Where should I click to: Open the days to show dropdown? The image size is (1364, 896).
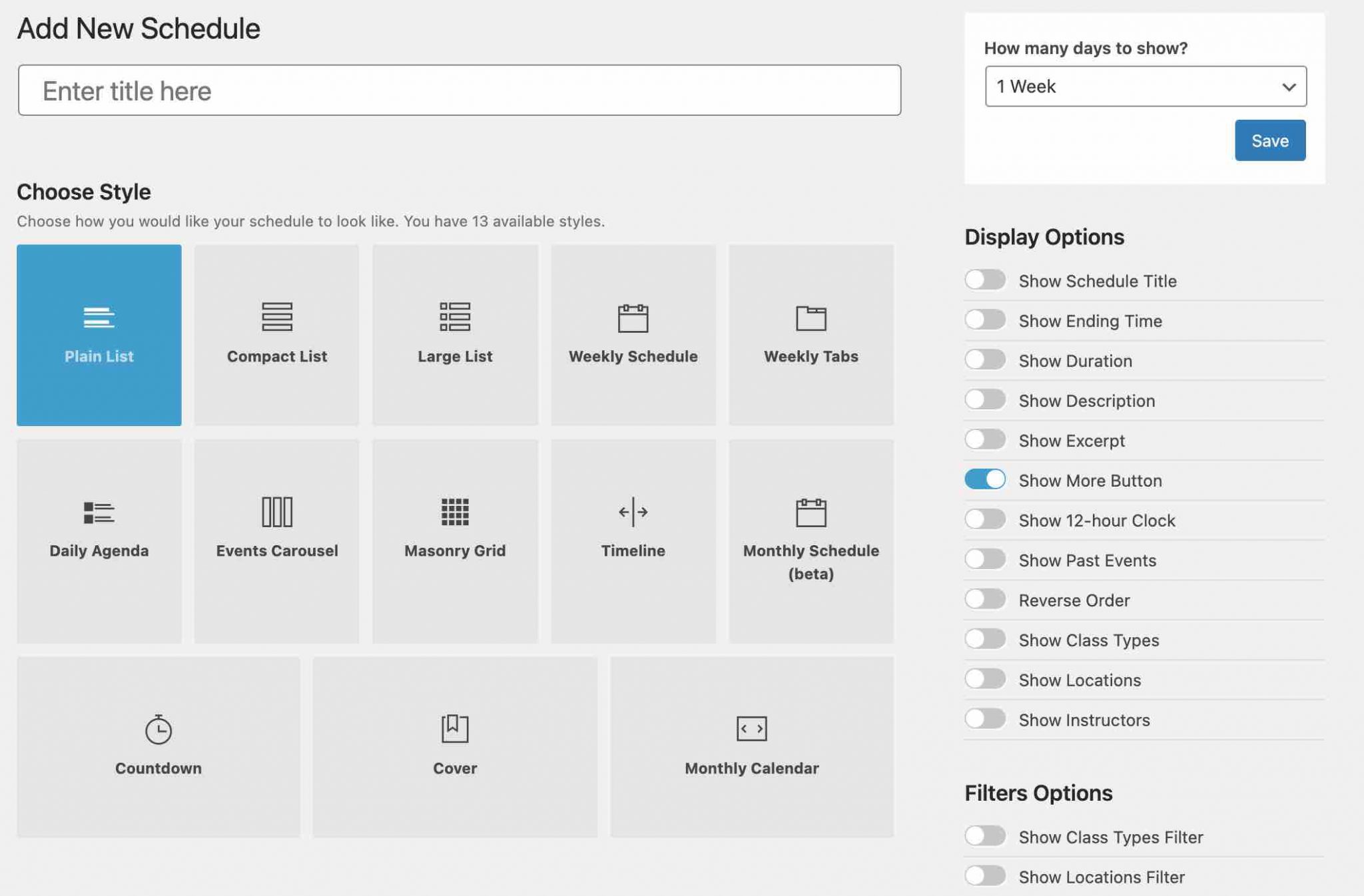pyautogui.click(x=1145, y=87)
